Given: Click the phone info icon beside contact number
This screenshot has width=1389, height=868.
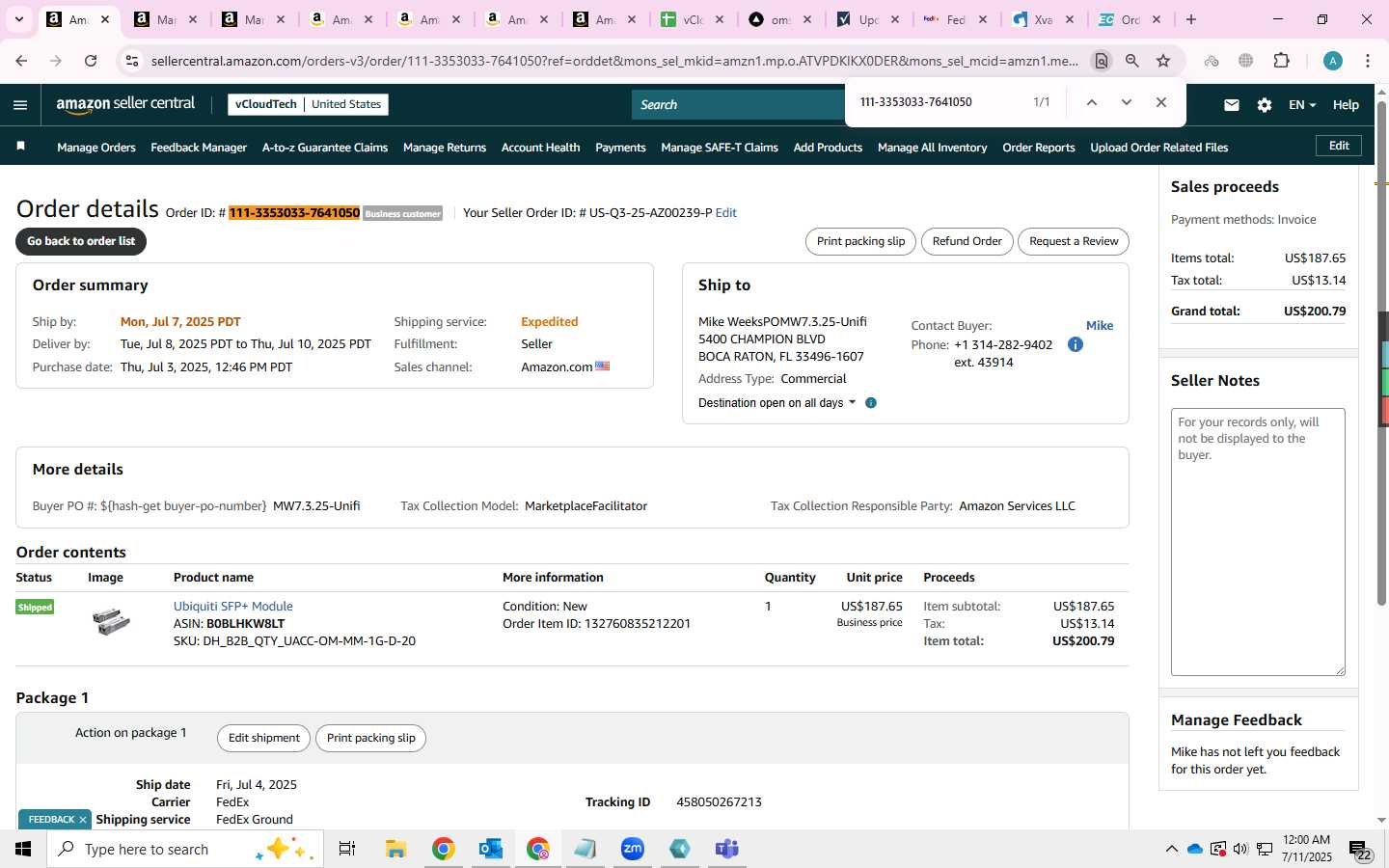Looking at the screenshot, I should coord(1076,344).
